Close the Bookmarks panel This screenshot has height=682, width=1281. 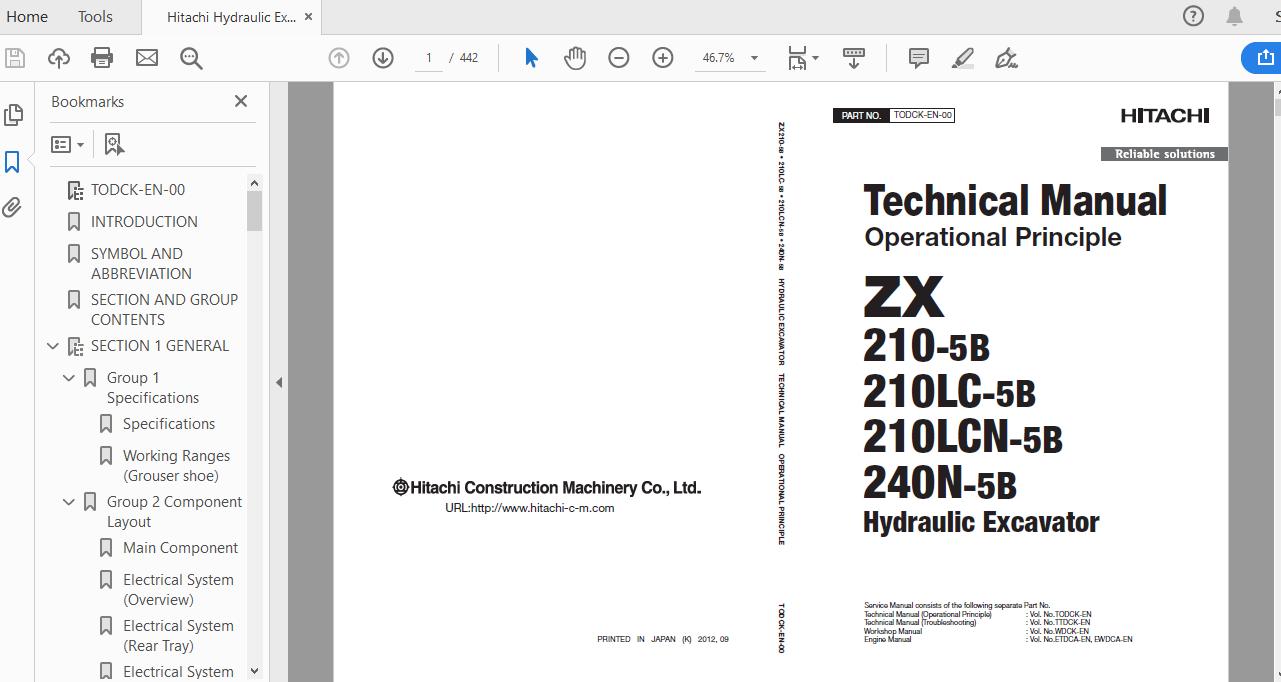tap(241, 101)
